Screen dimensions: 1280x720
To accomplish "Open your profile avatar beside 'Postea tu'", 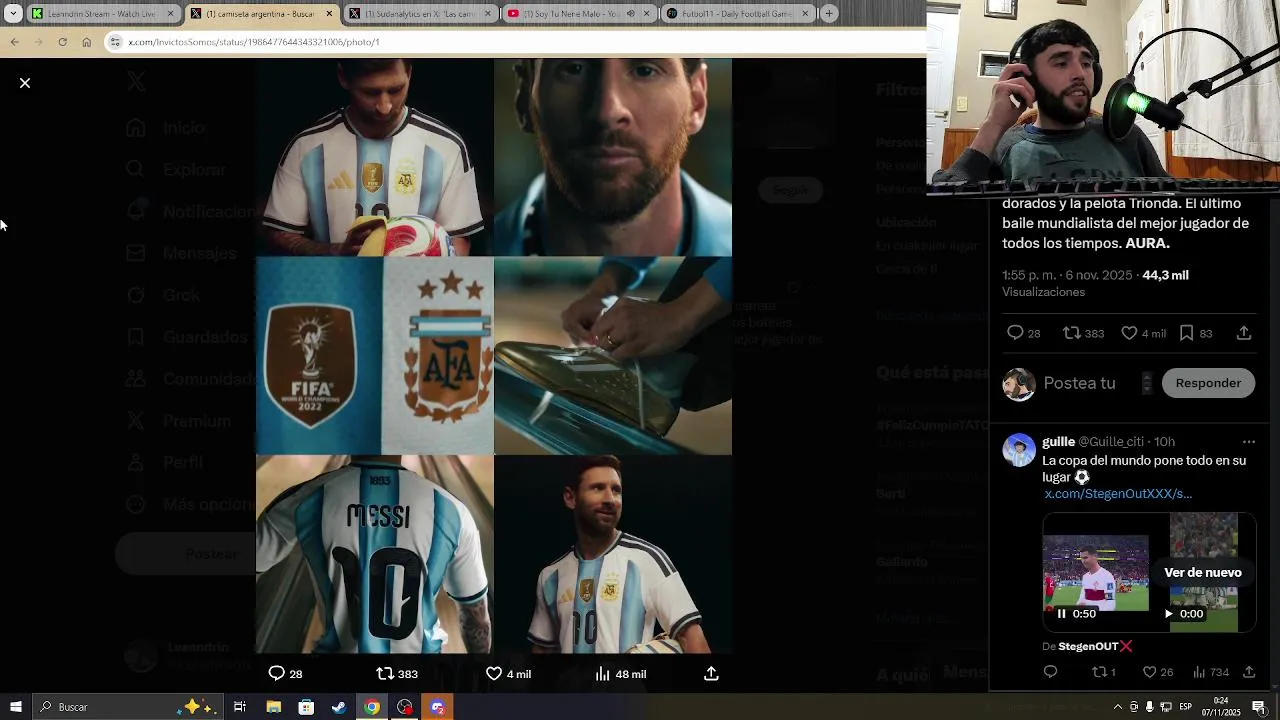I will click(x=1019, y=384).
